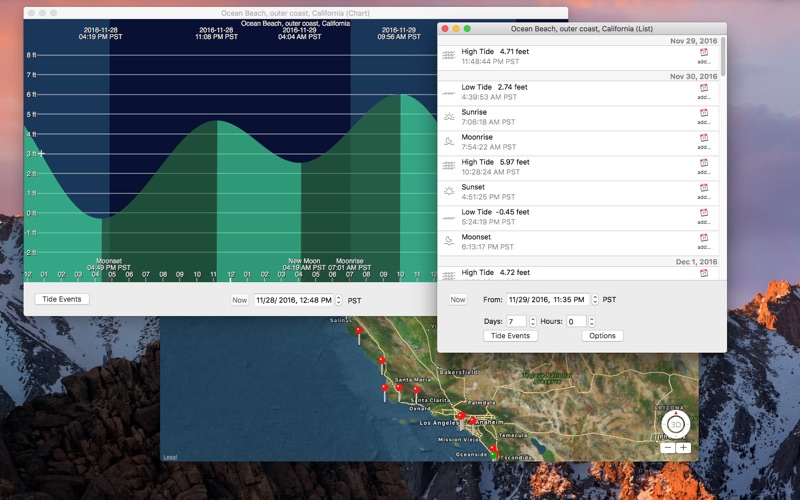800x500 pixels.
Task: Click the Days input field
Action: tap(516, 321)
